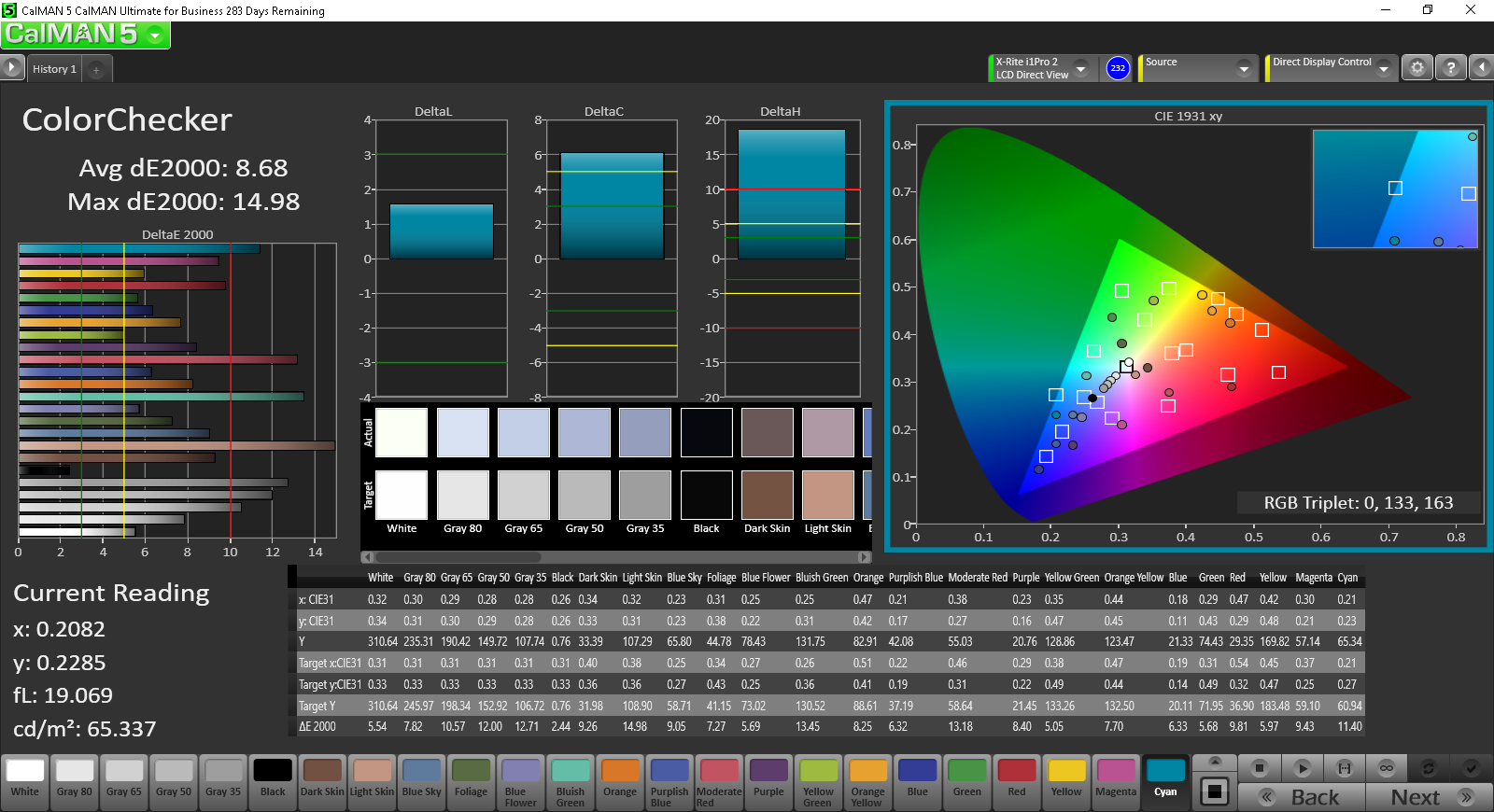
Task: Click the swatch strip horizontal scrollbar
Action: pyautogui.click(x=616, y=557)
